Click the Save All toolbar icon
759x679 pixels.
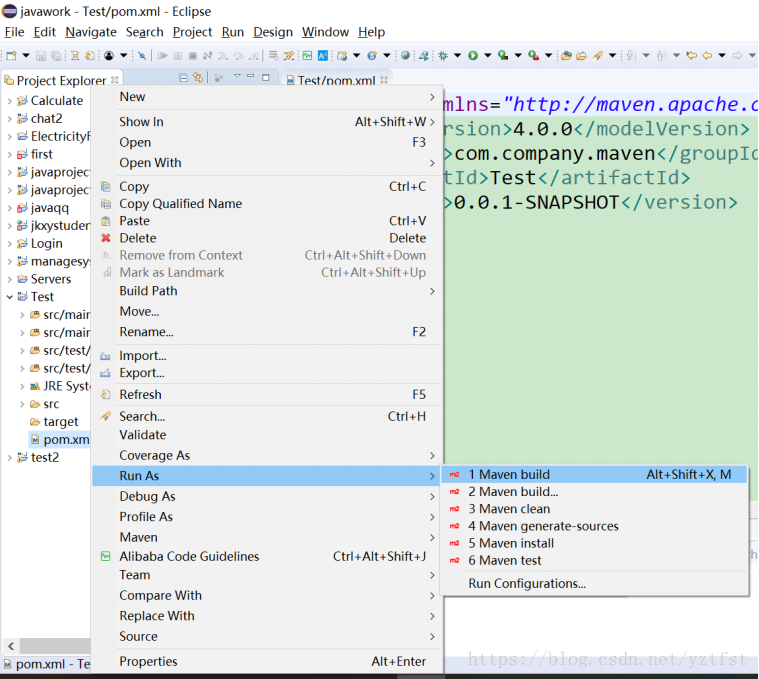point(56,56)
